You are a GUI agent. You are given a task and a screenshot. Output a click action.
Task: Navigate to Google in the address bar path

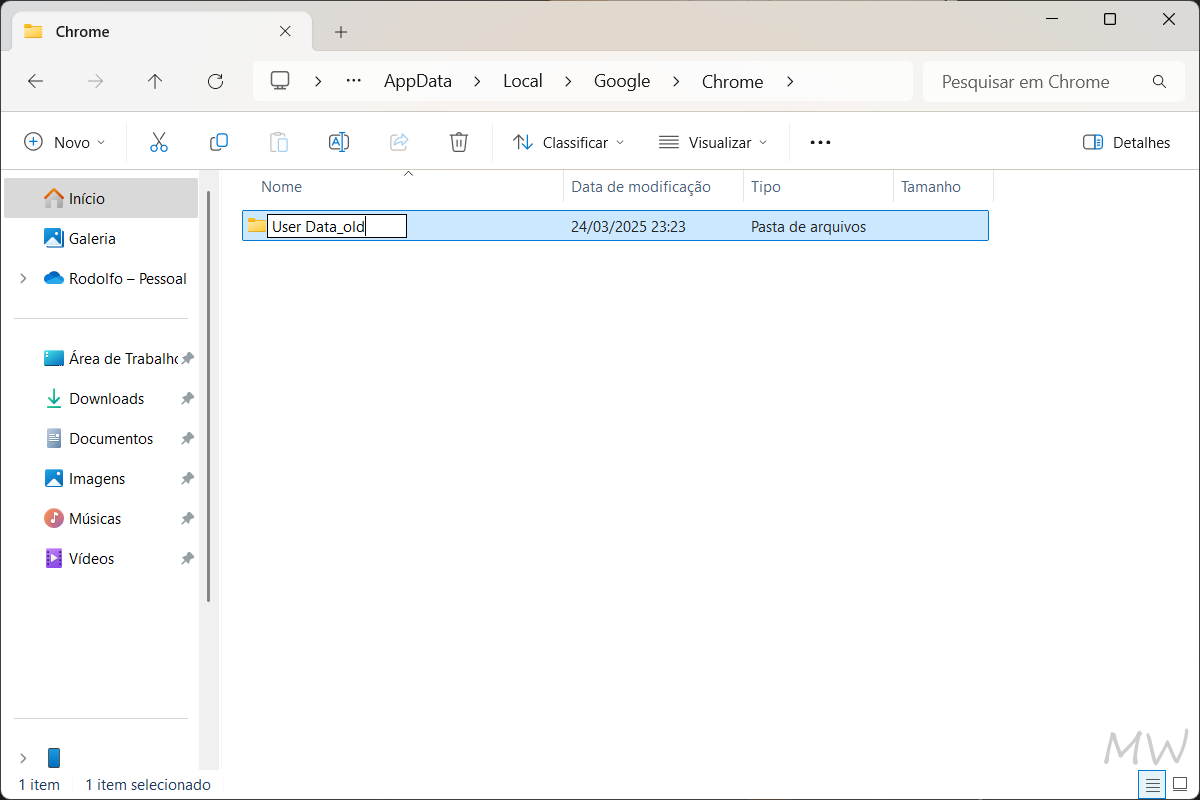pyautogui.click(x=621, y=81)
